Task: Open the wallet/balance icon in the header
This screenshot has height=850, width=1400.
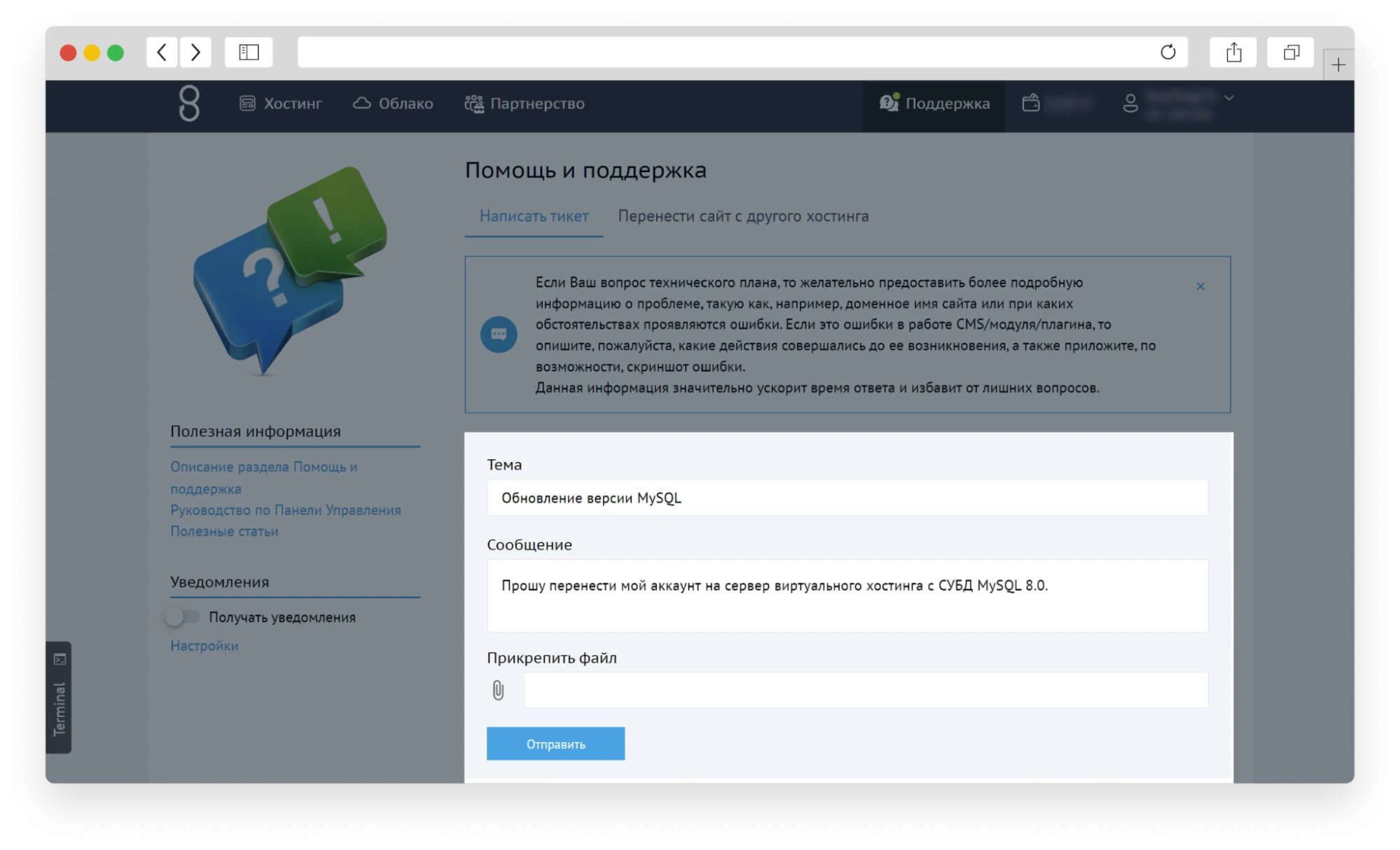Action: click(x=1033, y=102)
